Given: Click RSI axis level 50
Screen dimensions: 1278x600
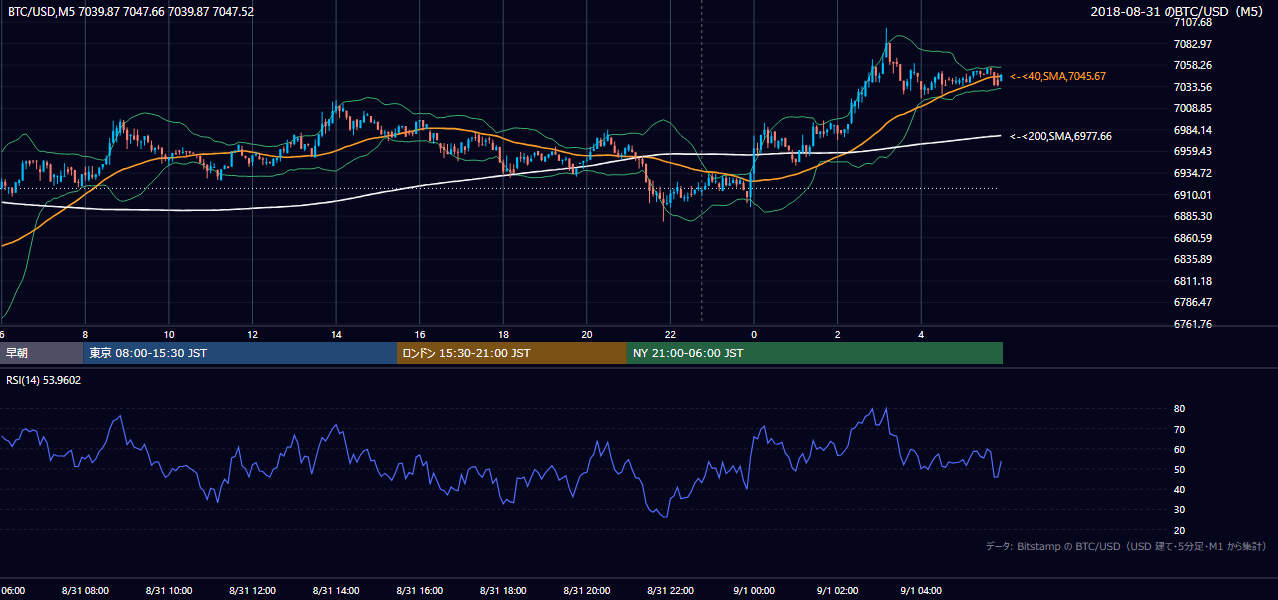Looking at the screenshot, I should click(x=1180, y=470).
